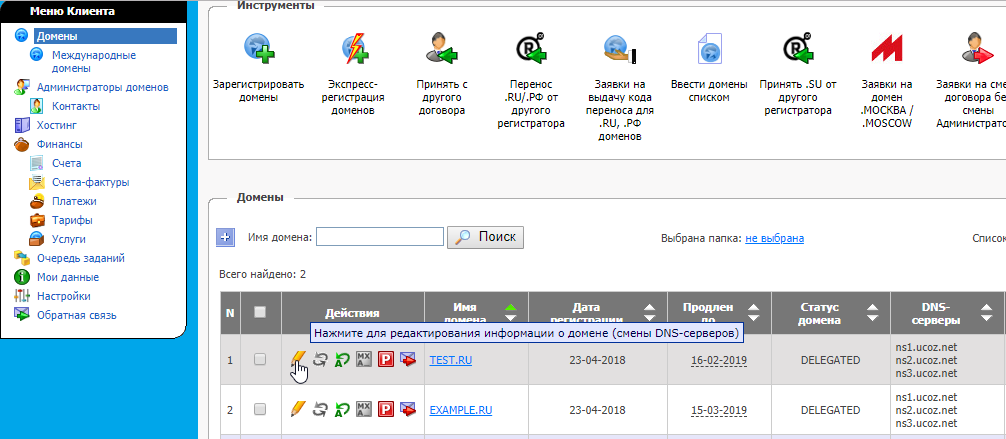Toggle select-all checkbox in table header
Image resolution: width=1006 pixels, height=439 pixels.
(260, 312)
